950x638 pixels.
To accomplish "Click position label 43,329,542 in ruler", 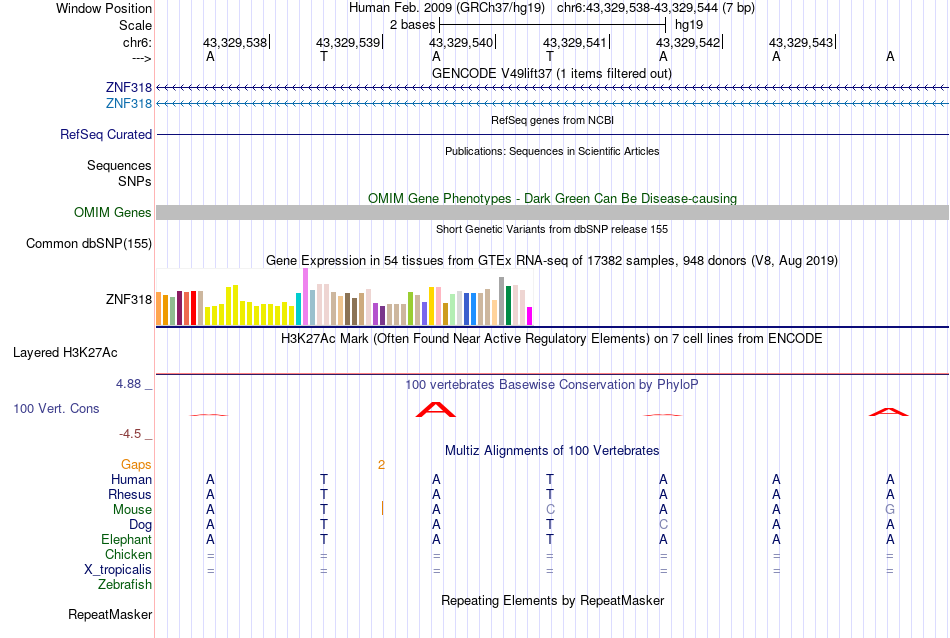I will [688, 42].
